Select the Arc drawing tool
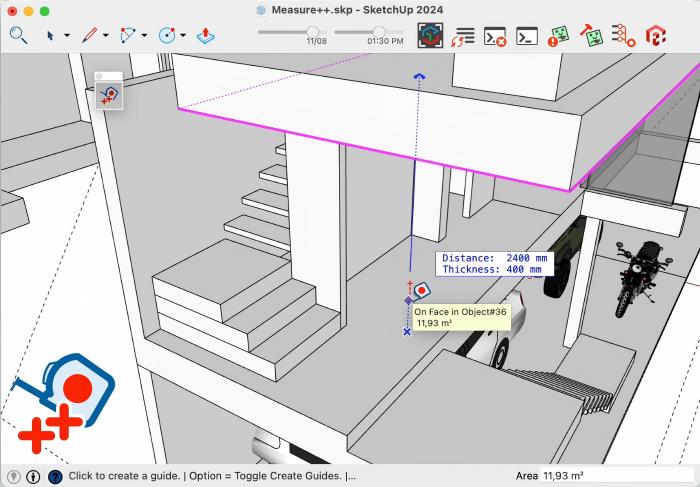This screenshot has width=700, height=487. [x=128, y=35]
